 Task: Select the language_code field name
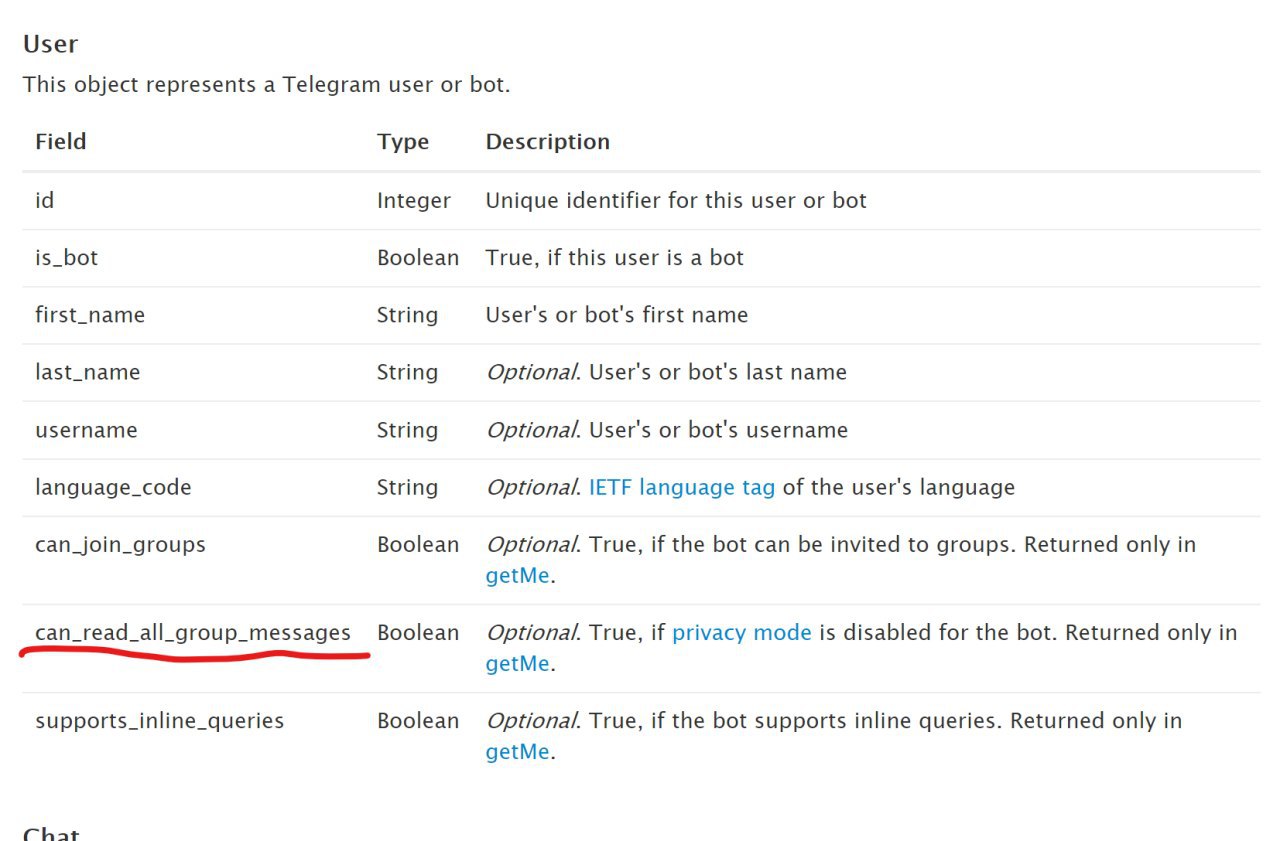point(113,487)
